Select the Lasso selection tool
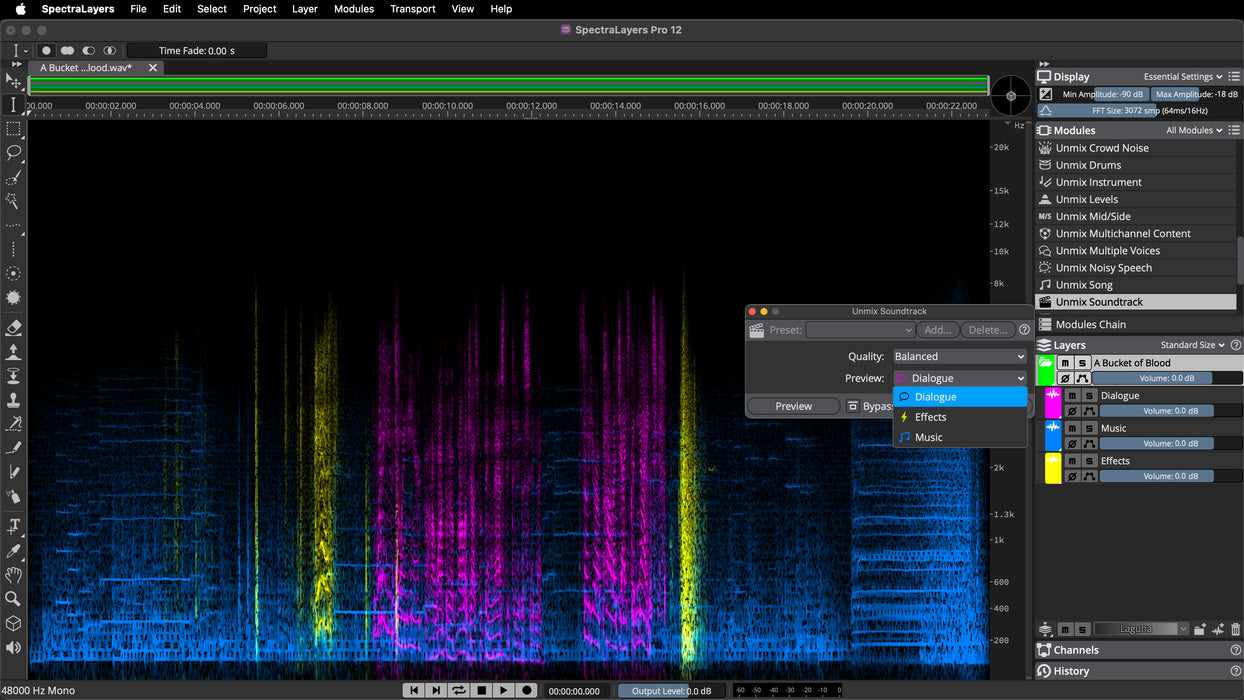The image size is (1244, 700). 13,153
